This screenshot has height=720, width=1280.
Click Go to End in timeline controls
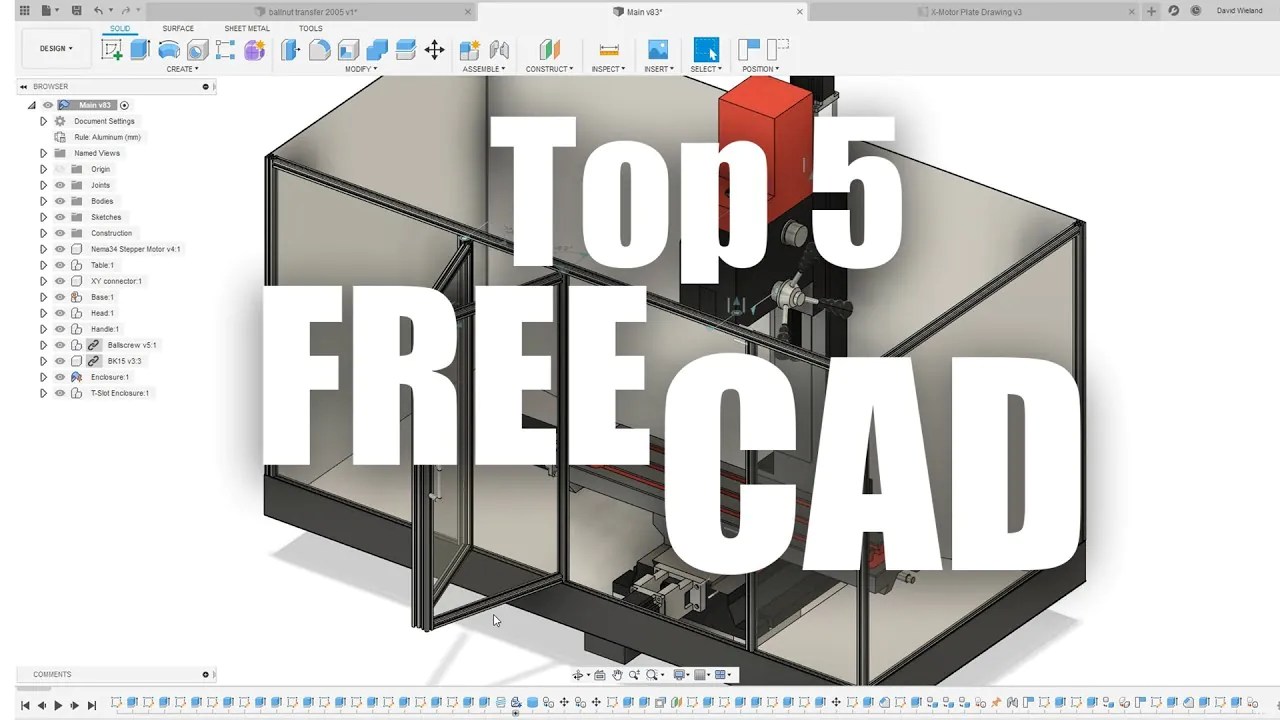click(92, 705)
